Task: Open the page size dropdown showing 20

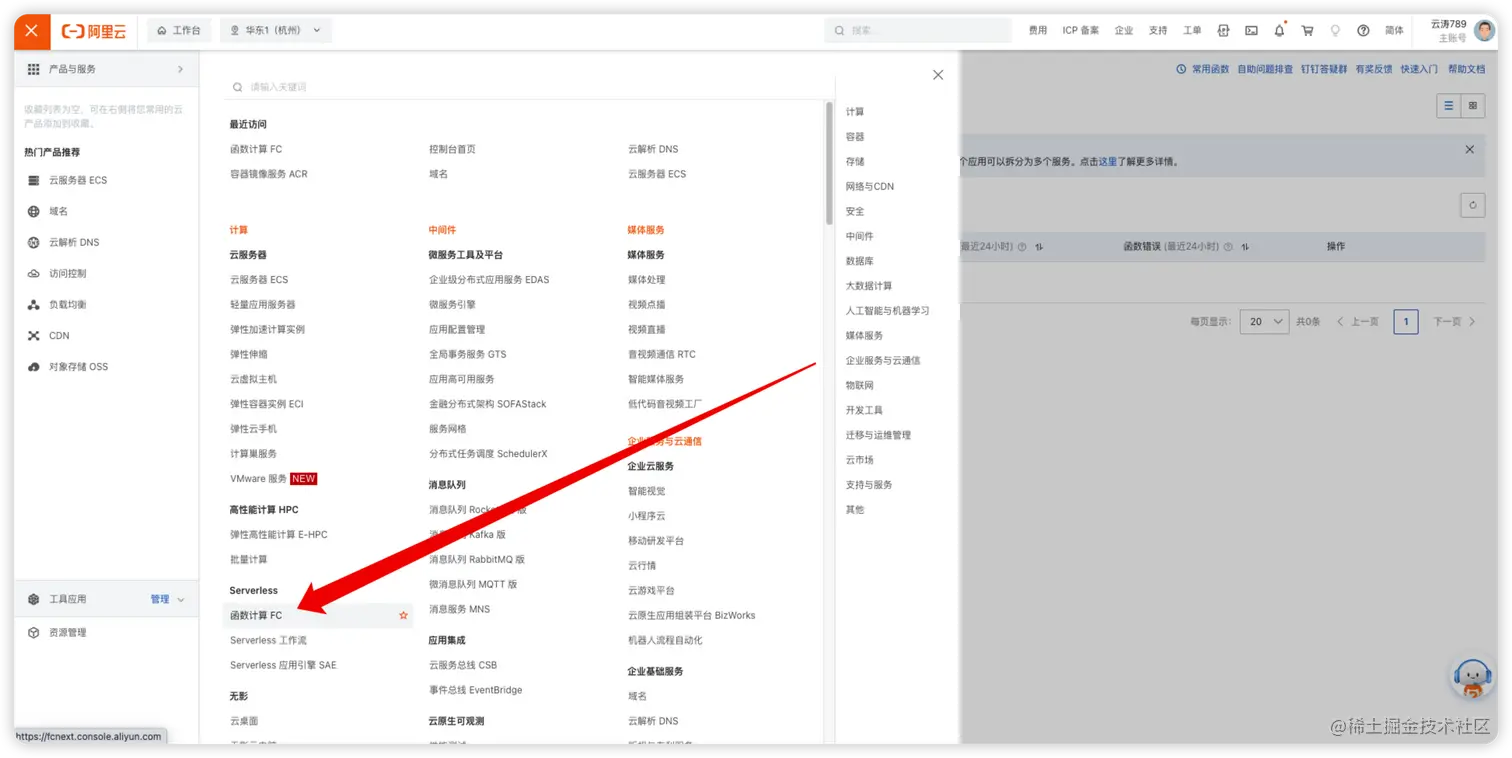Action: coord(1264,322)
